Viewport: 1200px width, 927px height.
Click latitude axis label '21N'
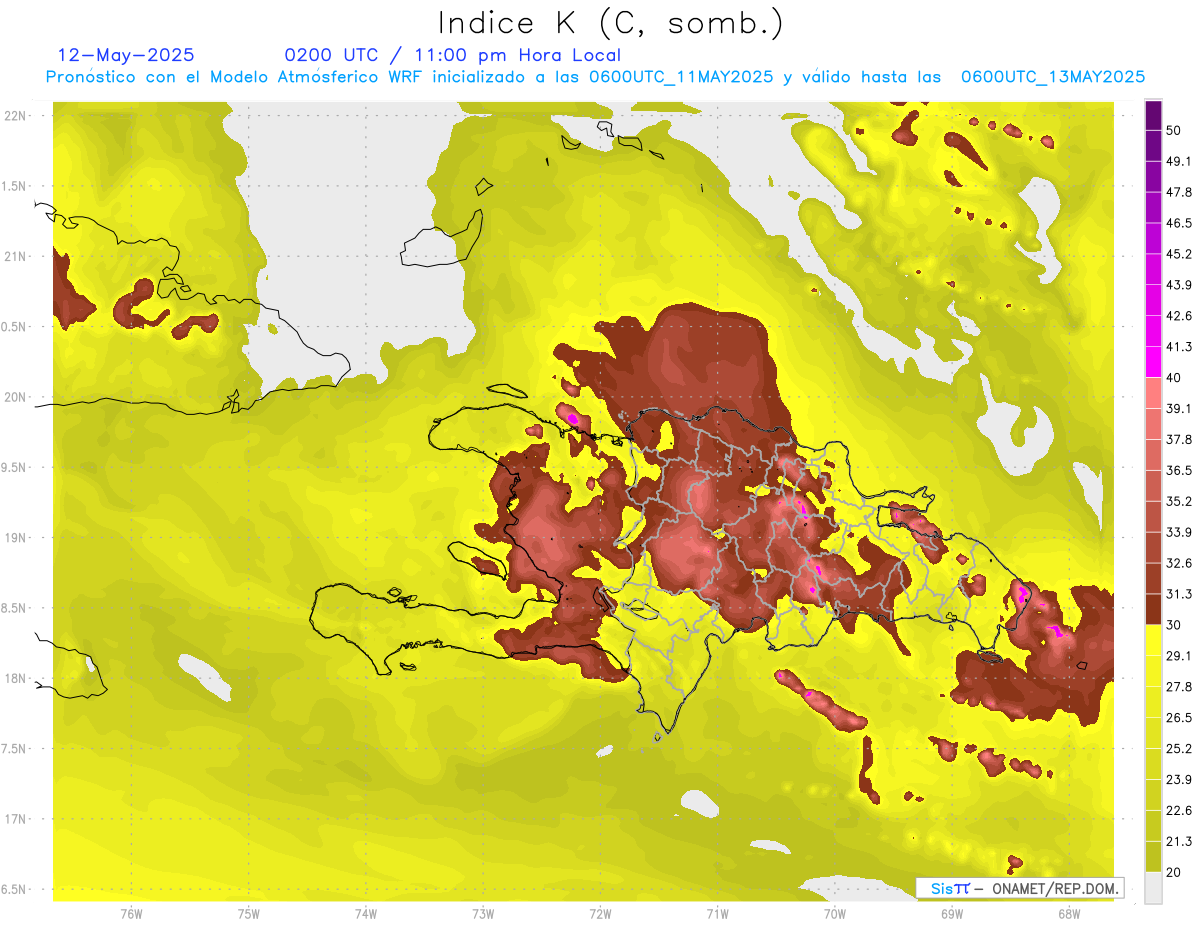pyautogui.click(x=16, y=256)
